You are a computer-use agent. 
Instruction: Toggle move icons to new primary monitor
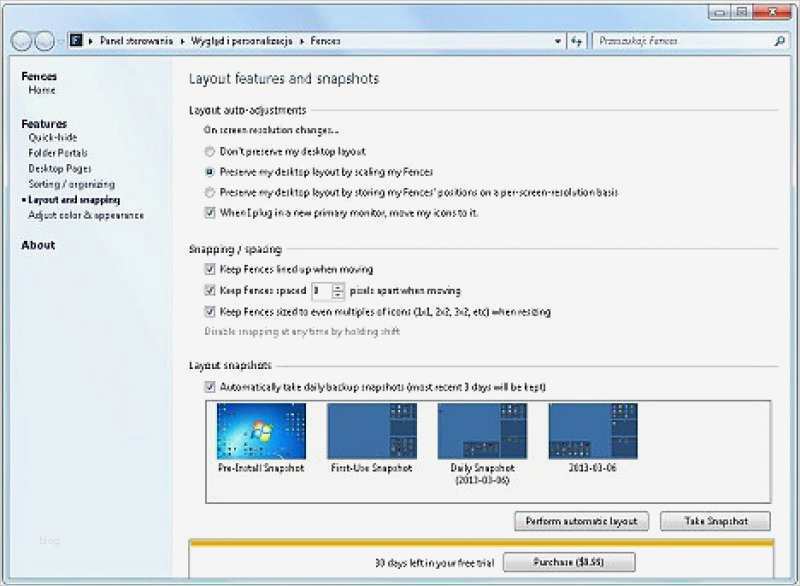click(210, 212)
